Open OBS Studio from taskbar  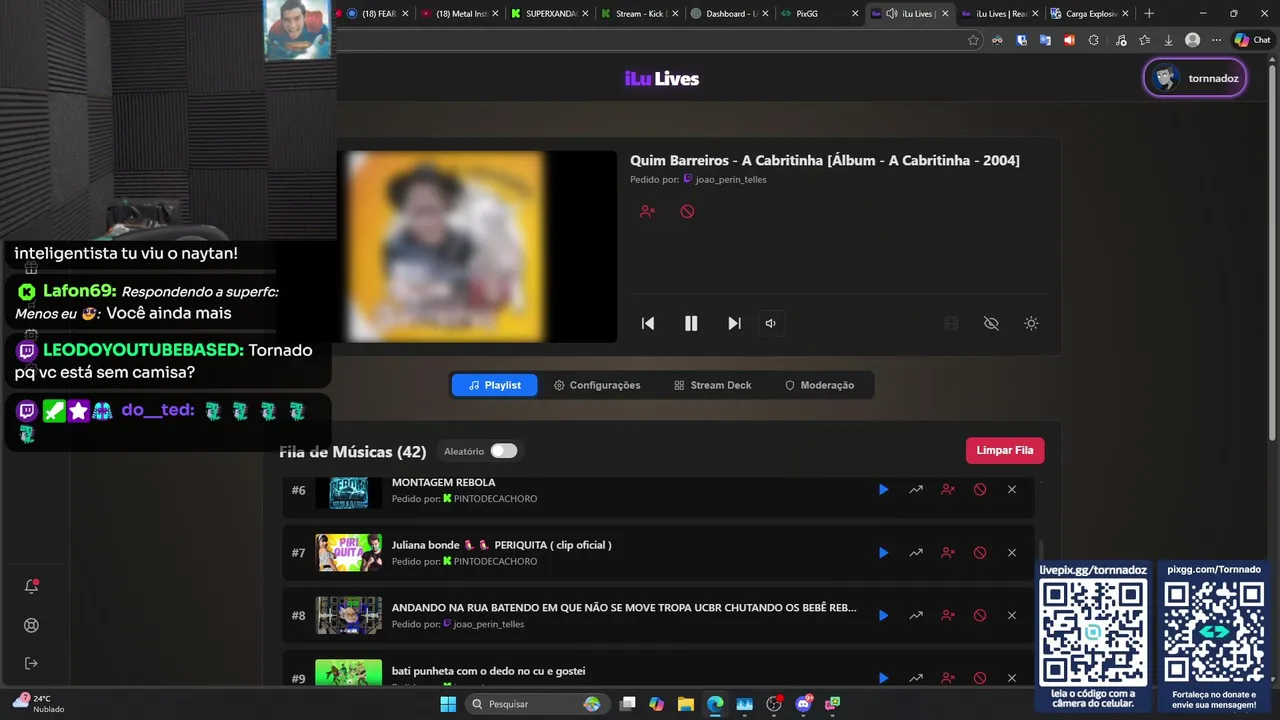pos(773,704)
